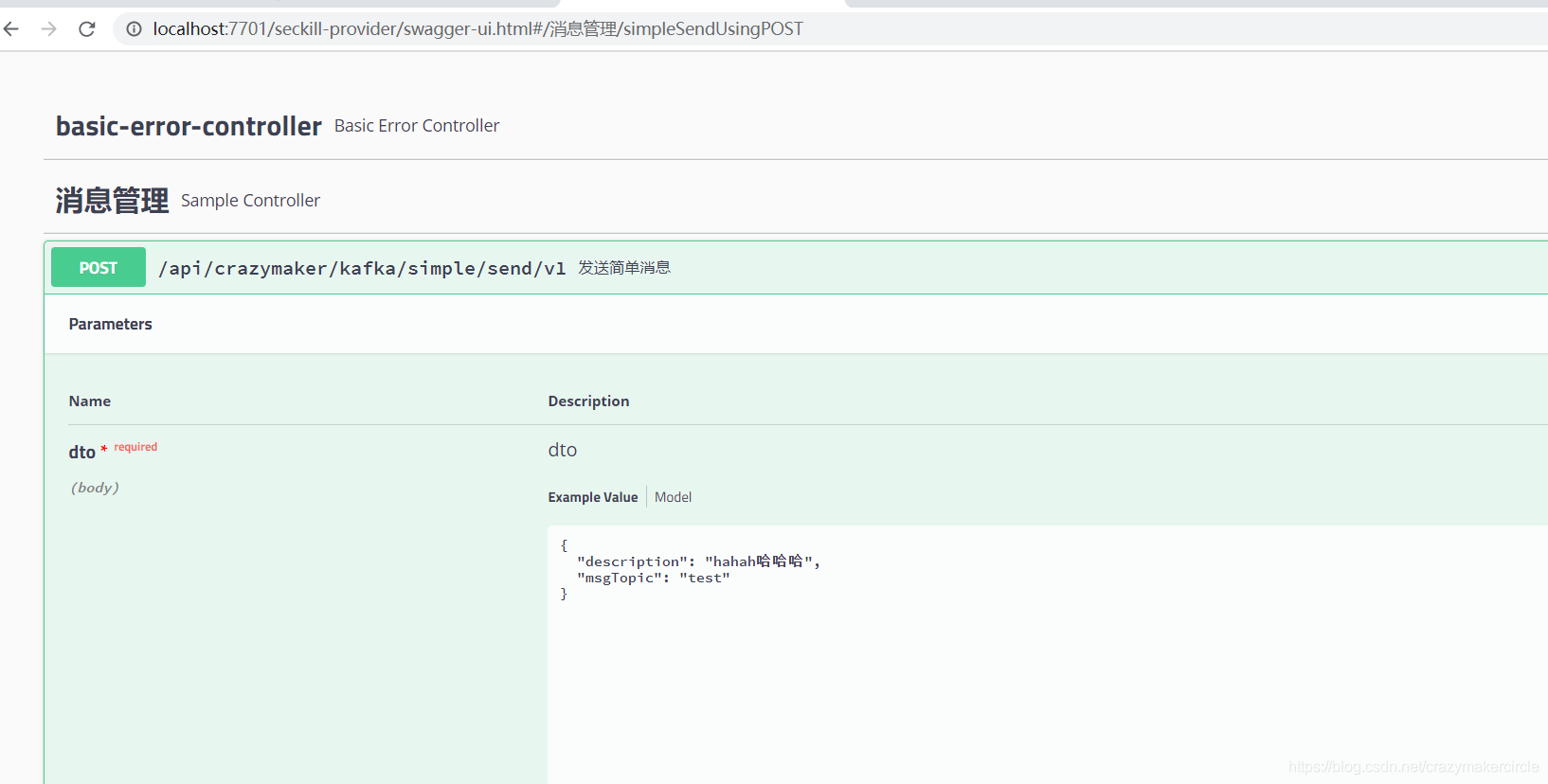
Task: Click the Name column header
Action: click(90, 401)
